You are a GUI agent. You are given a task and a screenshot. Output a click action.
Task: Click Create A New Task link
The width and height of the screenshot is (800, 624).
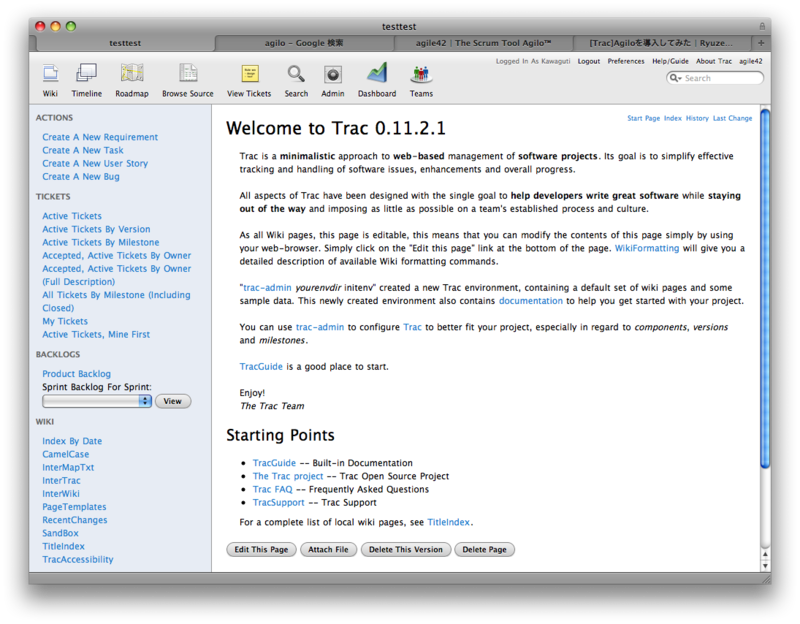[x=83, y=151]
